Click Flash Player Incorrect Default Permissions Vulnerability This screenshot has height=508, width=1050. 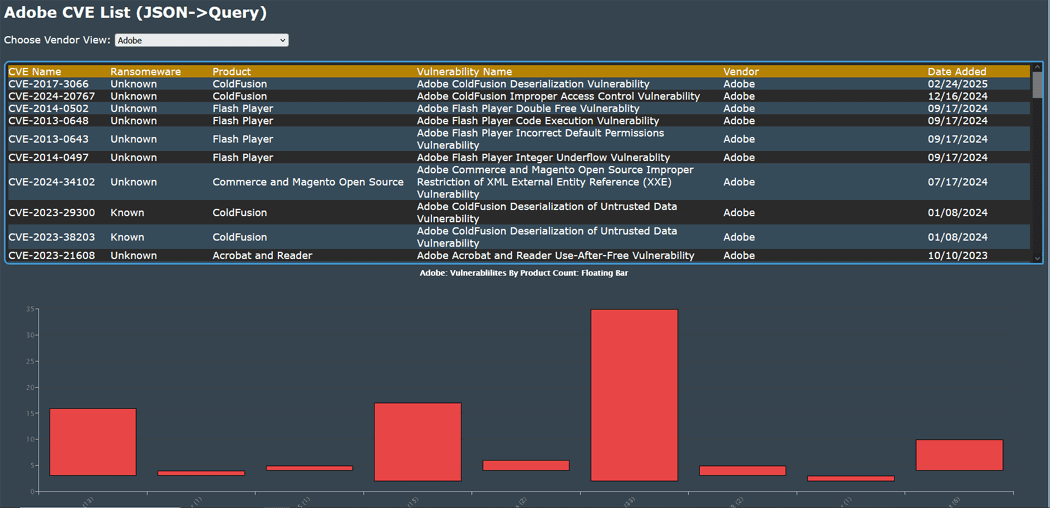coord(540,139)
